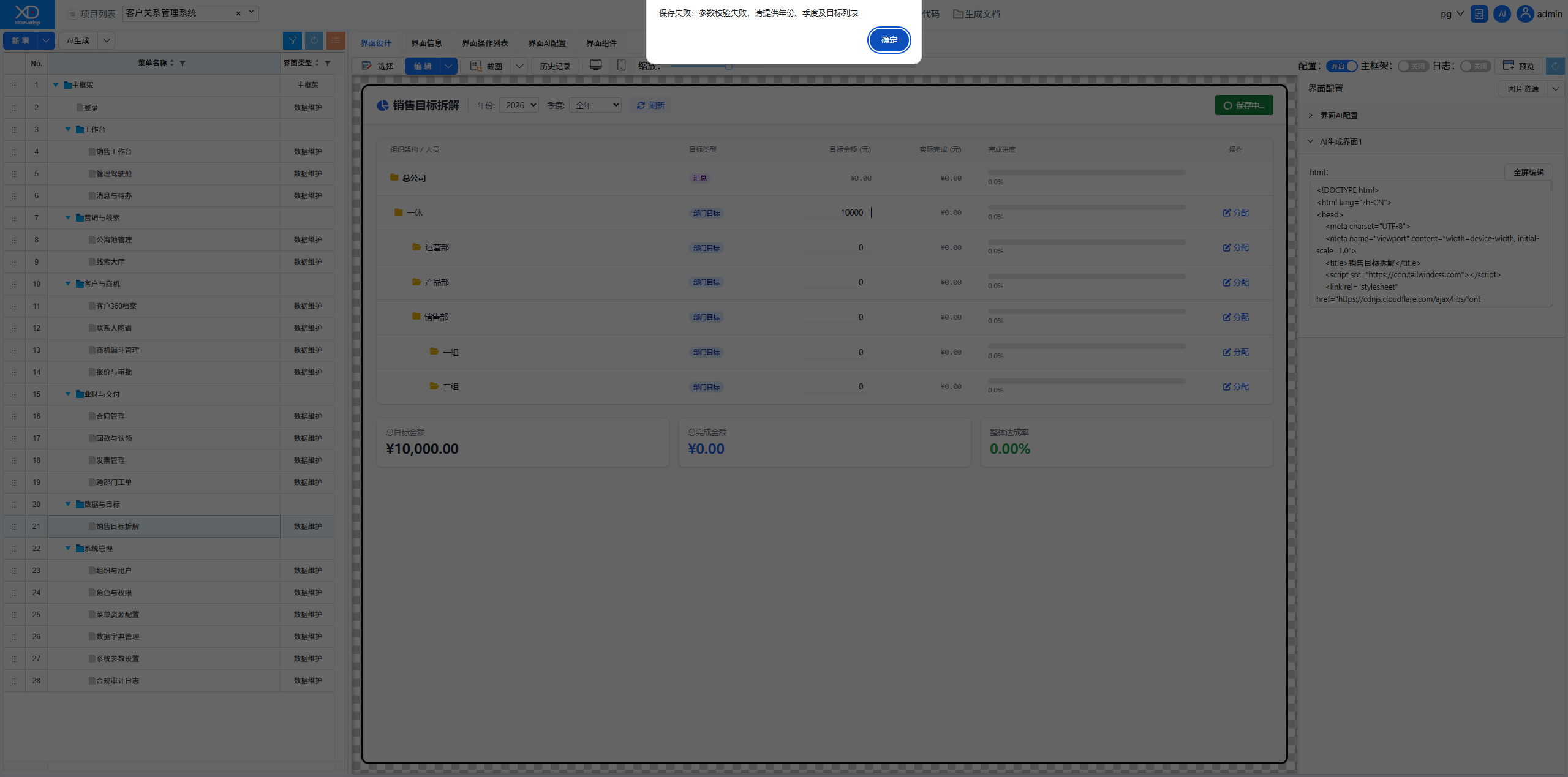Click the orange list view icon
Screen dimensions: 1568x777
tap(336, 40)
